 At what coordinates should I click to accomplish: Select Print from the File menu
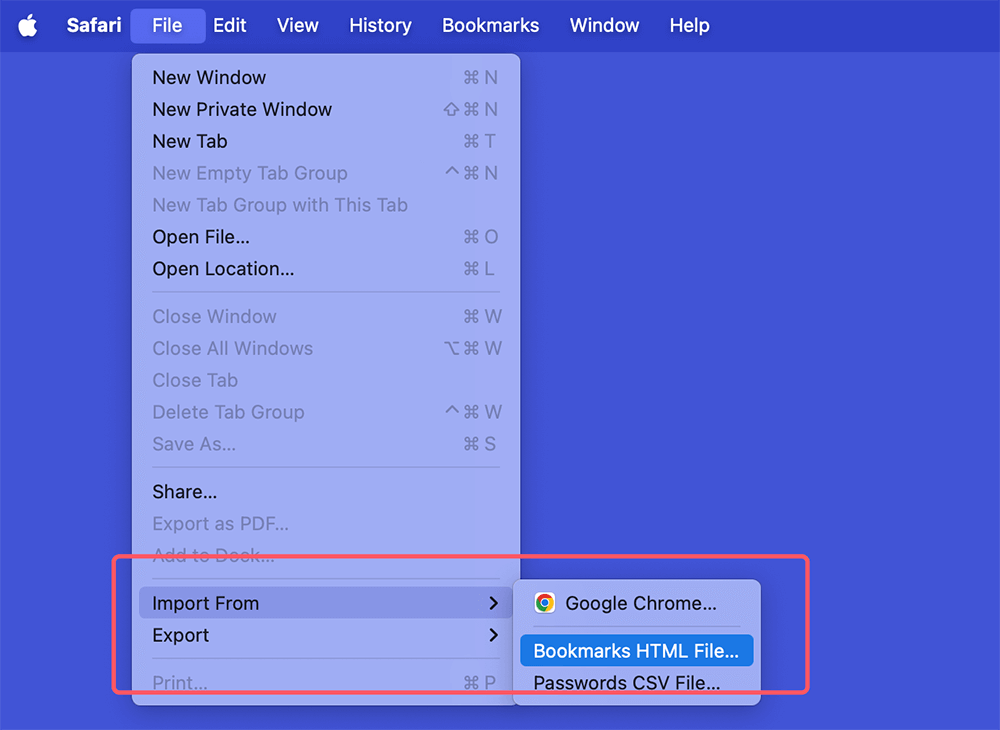click(179, 682)
